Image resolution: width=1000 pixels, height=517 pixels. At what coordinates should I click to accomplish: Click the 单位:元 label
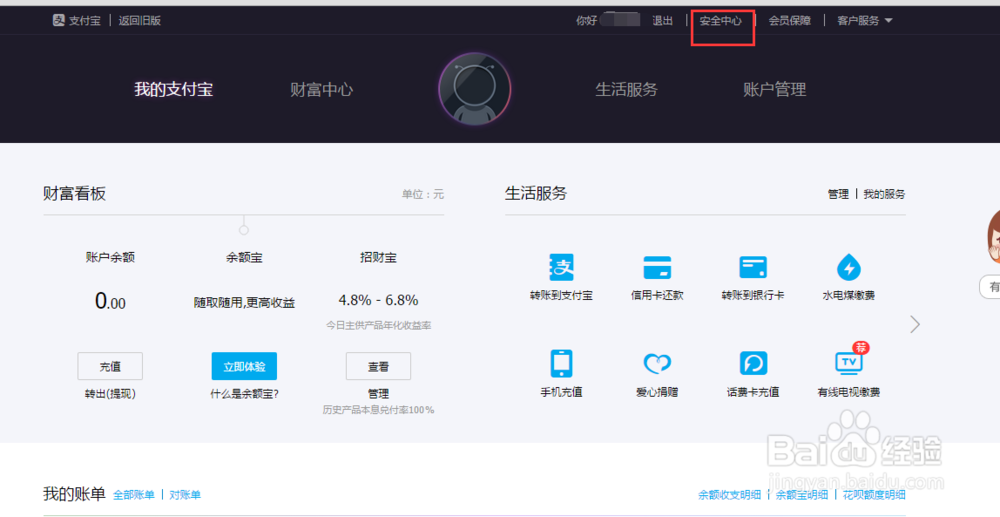tap(423, 194)
